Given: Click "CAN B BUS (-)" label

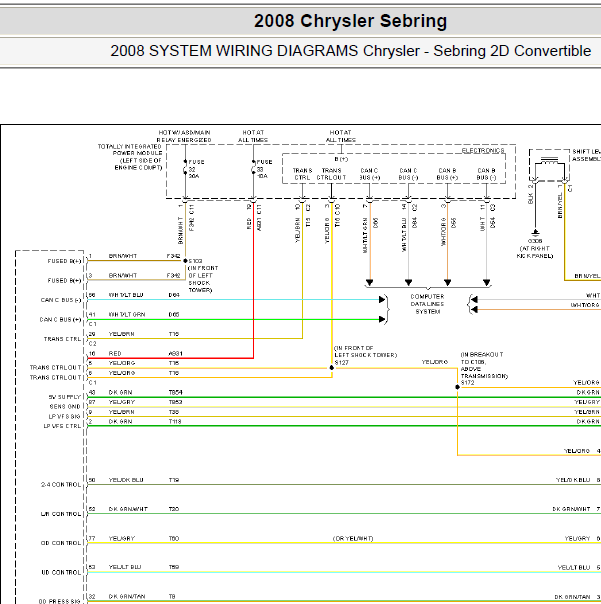Looking at the screenshot, I should [486, 174].
